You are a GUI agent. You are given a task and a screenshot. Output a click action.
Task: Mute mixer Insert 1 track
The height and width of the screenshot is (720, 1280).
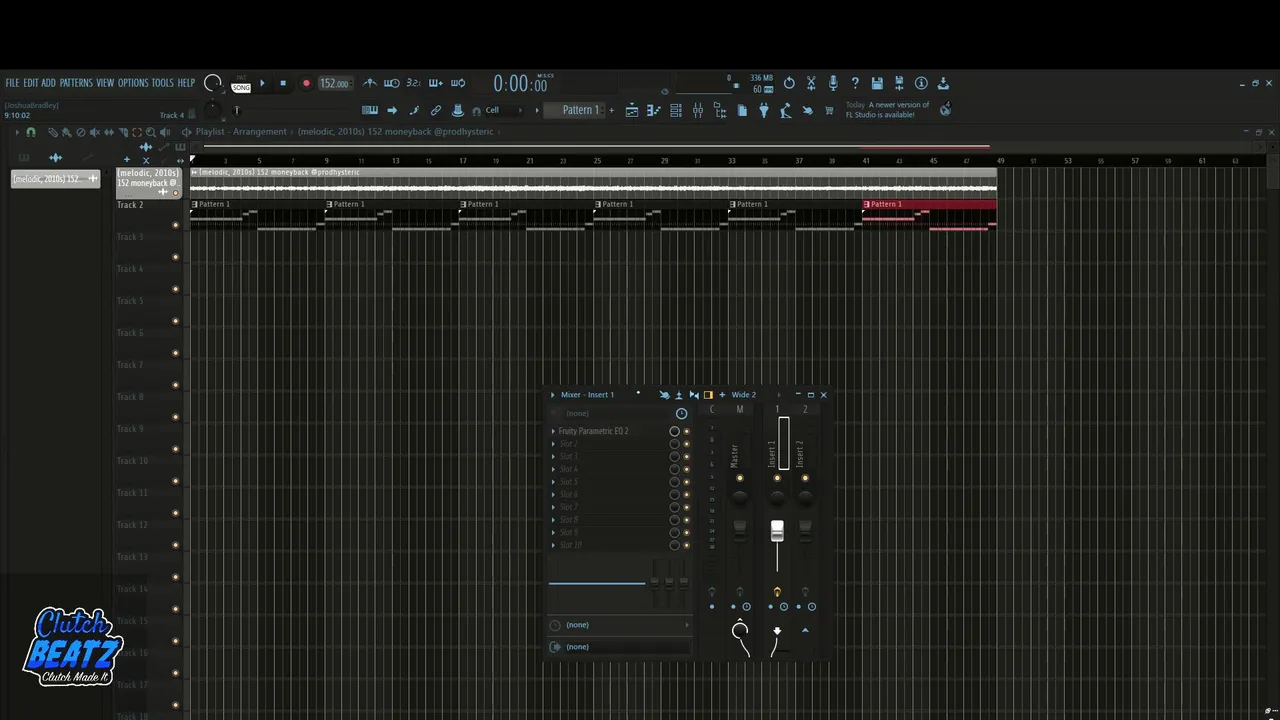coord(777,478)
